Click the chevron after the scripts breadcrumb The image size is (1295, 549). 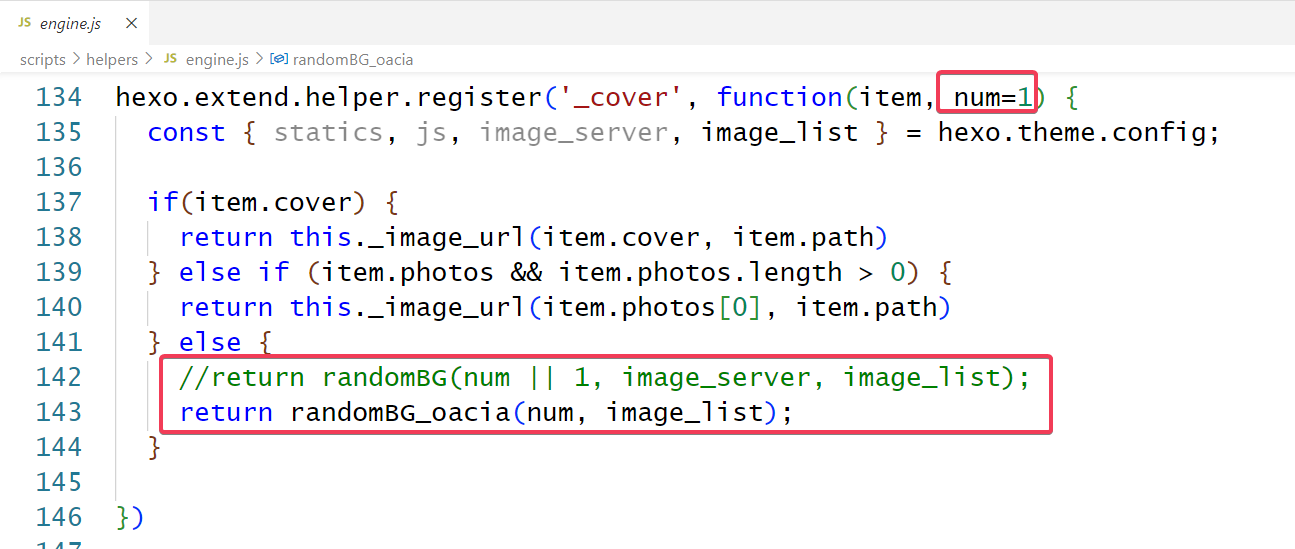pos(75,60)
